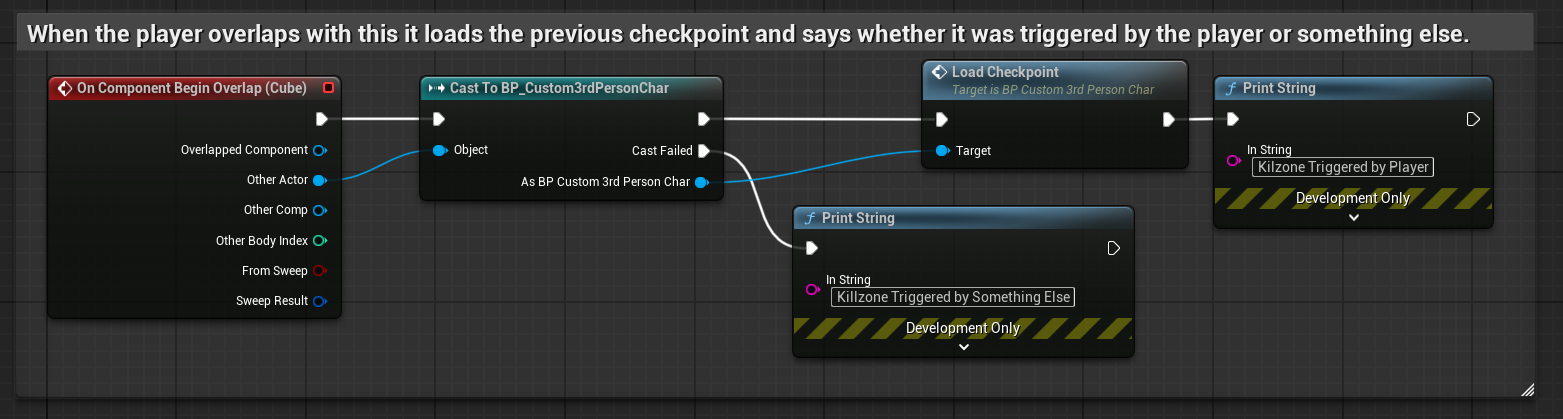Click the Other Comp output pin
Viewport: 1563px width, 419px height.
(x=320, y=210)
